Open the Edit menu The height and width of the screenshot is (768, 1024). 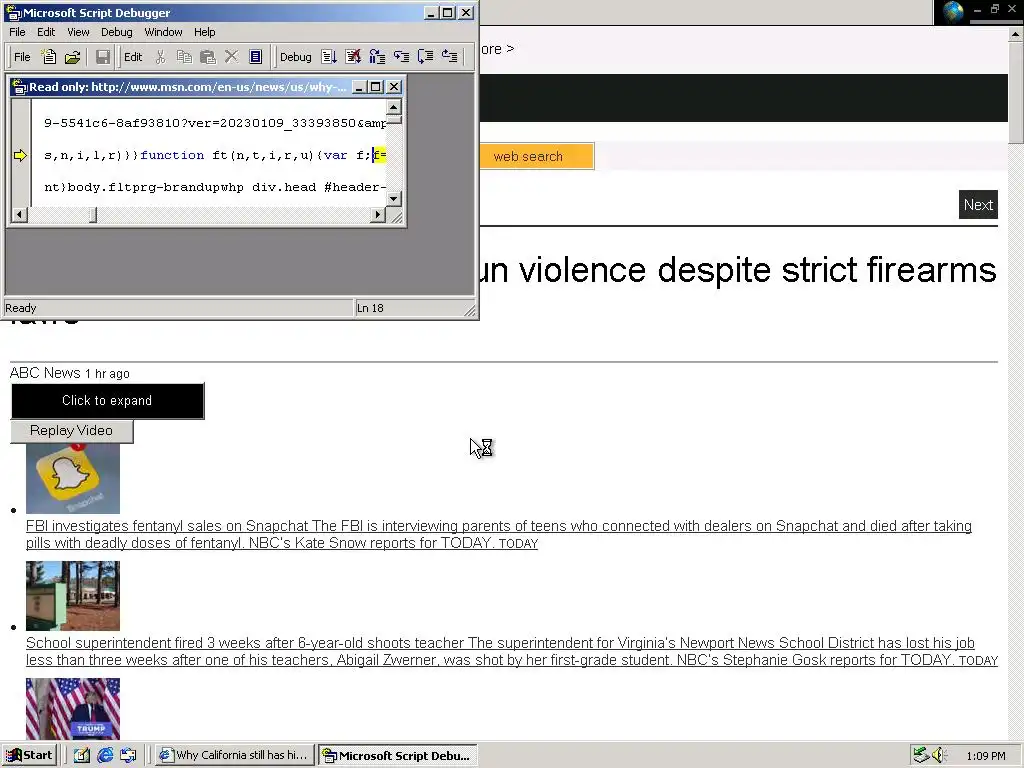[x=46, y=32]
